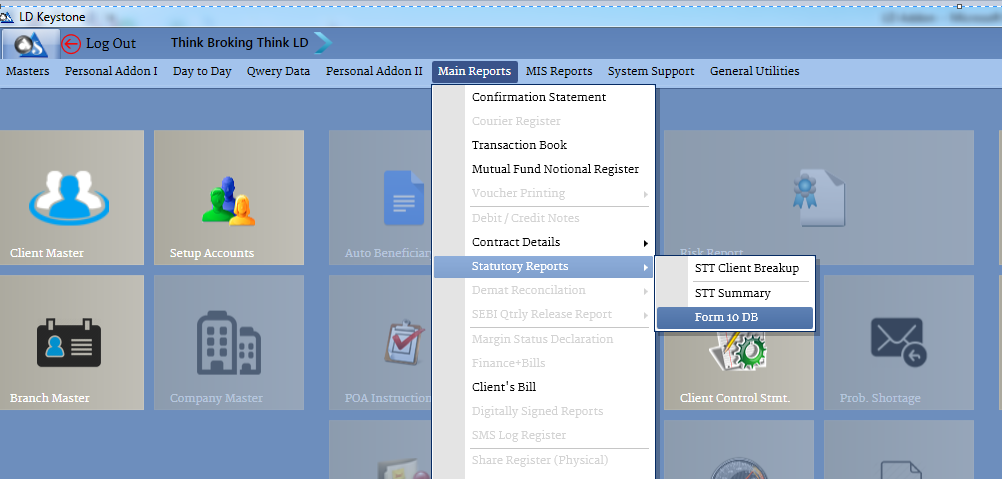
Task: Open the Day to Day menu
Action: pyautogui.click(x=202, y=72)
